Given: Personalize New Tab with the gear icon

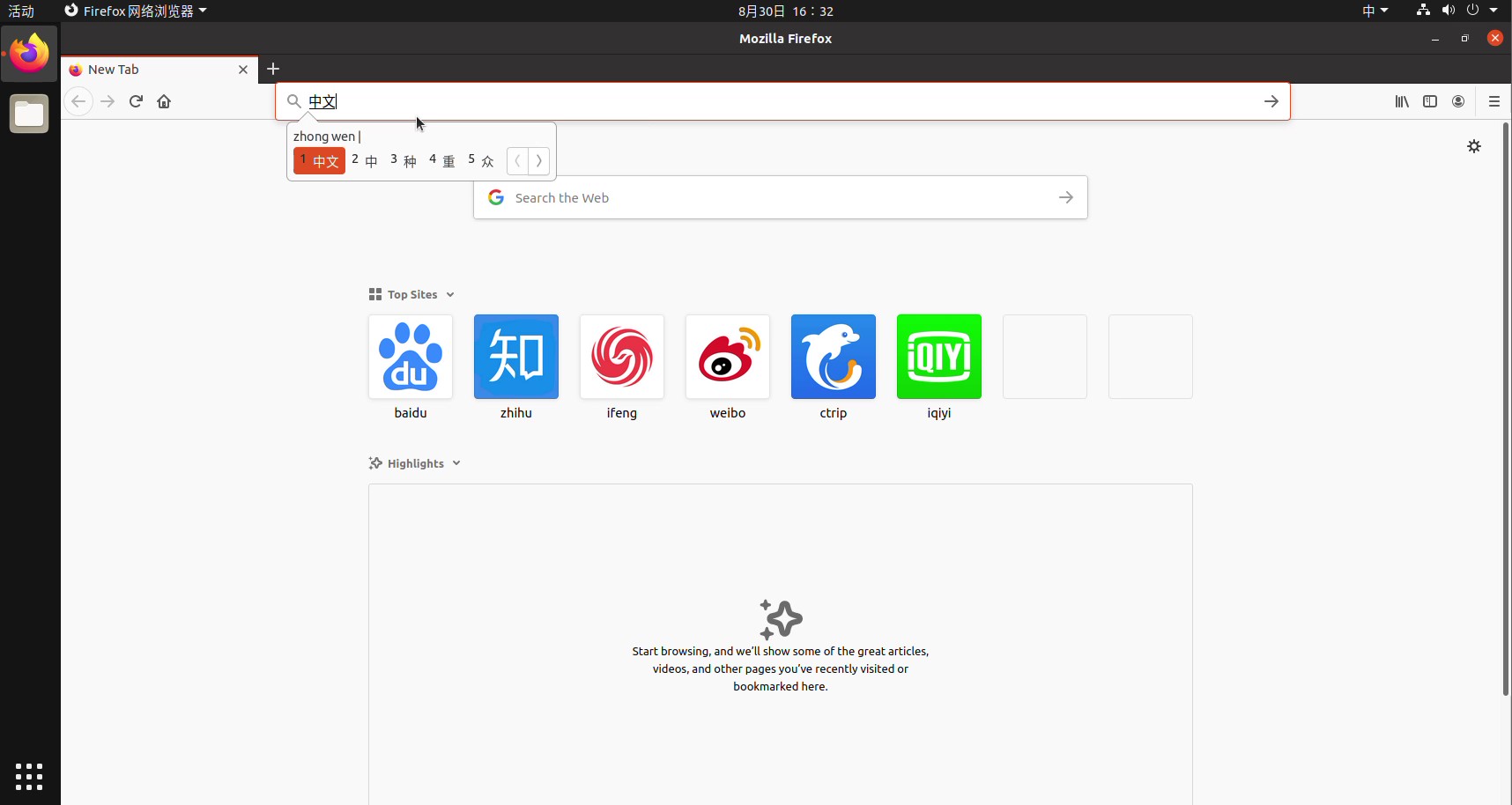Looking at the screenshot, I should point(1474,146).
